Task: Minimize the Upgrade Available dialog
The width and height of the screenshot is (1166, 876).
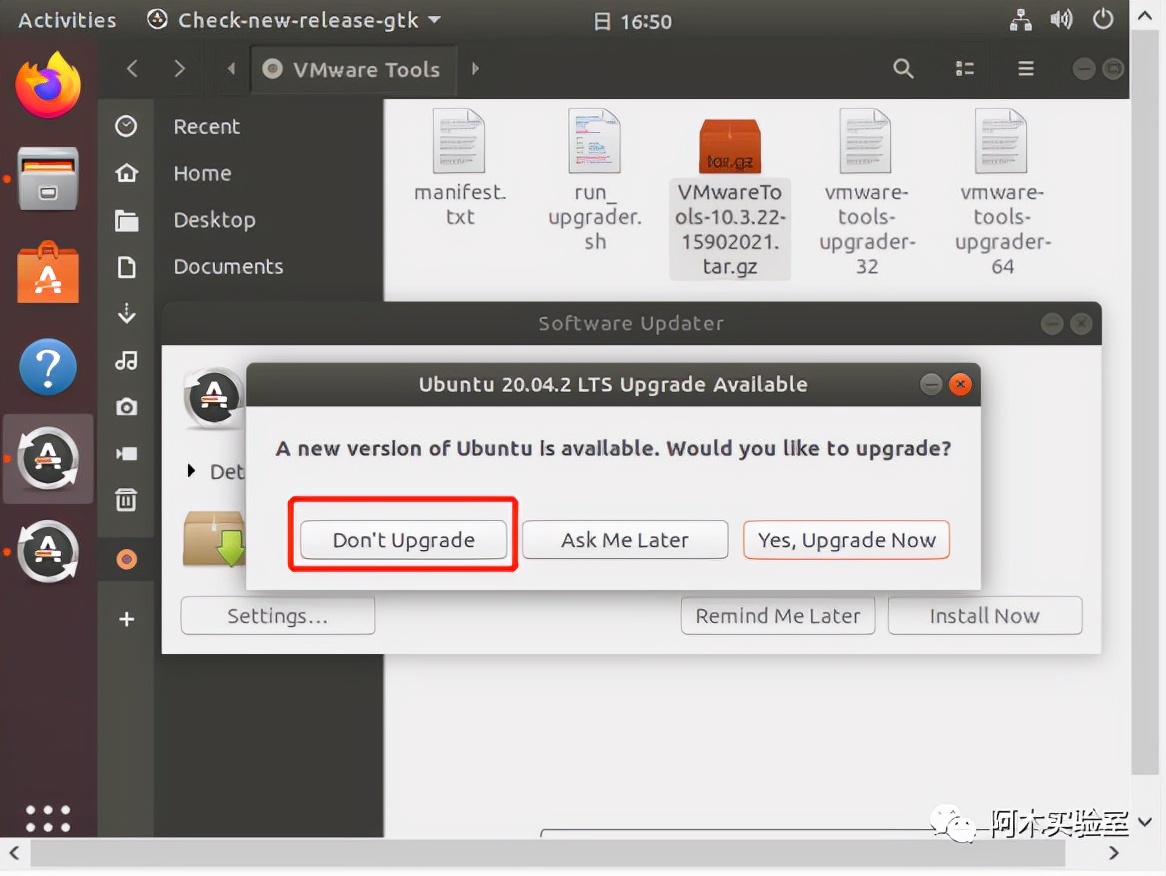Action: (930, 384)
